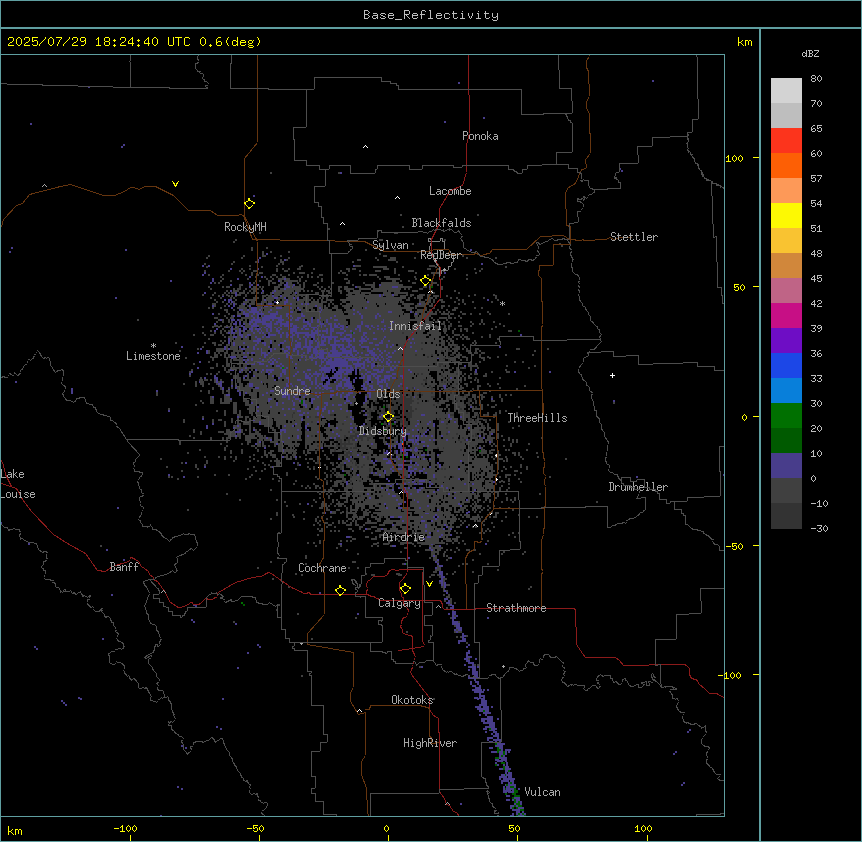This screenshot has width=862, height=842.
Task: Select the purple 36-39 dBZ legend swatch
Action: [786, 341]
